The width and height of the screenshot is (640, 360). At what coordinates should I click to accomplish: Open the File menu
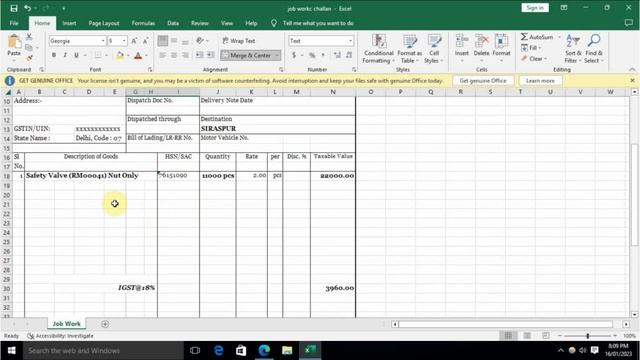pos(14,23)
